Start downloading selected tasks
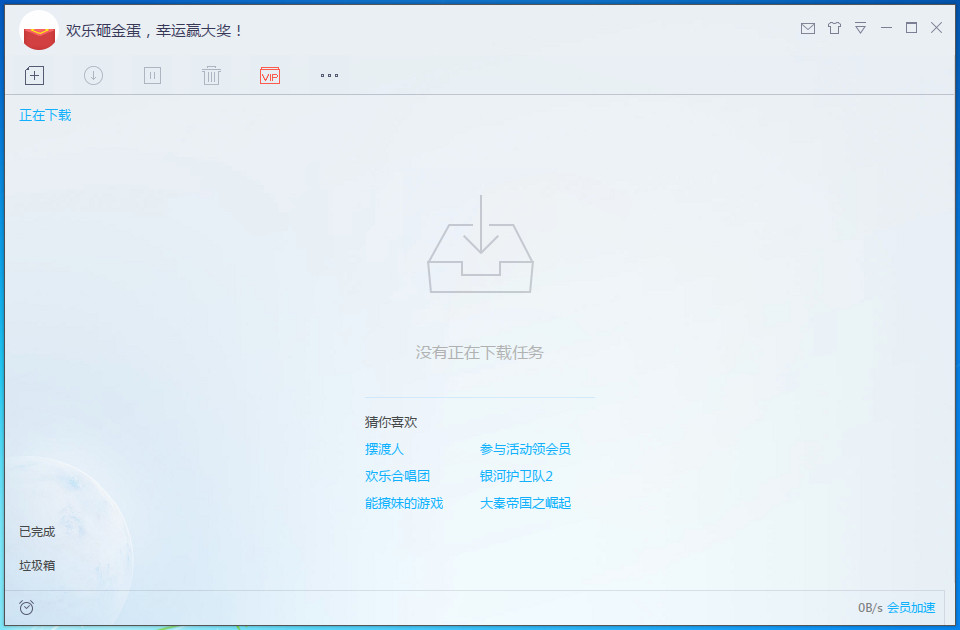The width and height of the screenshot is (960, 630). [x=93, y=75]
